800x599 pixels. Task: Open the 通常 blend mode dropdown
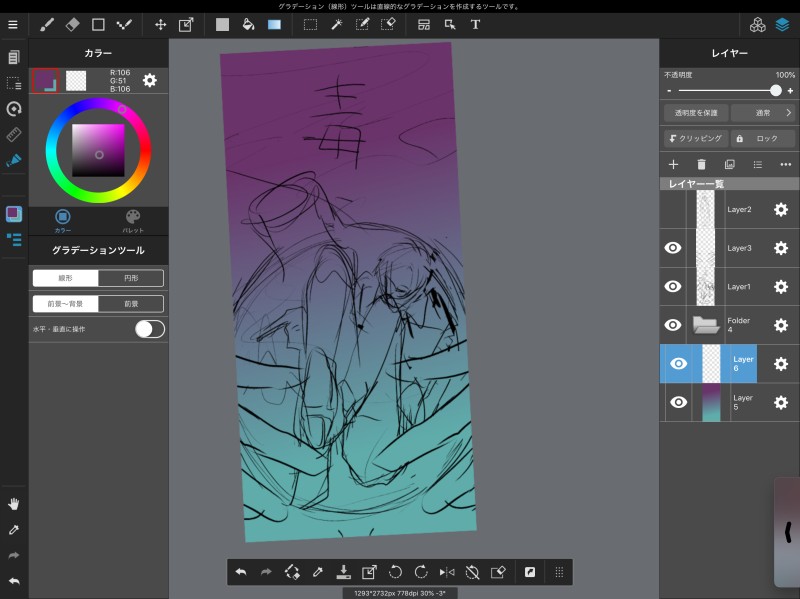(763, 113)
